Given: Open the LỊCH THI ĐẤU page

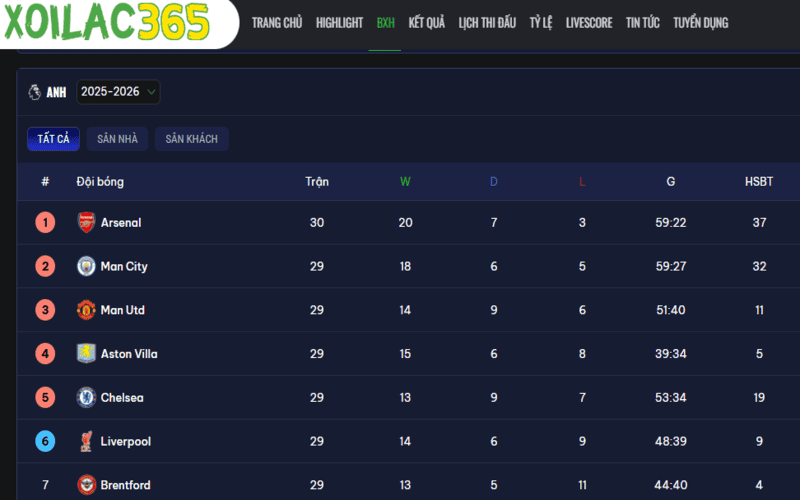Looking at the screenshot, I should pyautogui.click(x=487, y=23).
